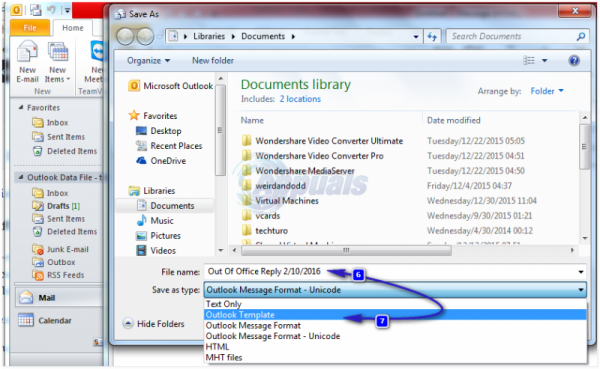Click the Save As help icon
Screen dimensions: 600x369
pyautogui.click(x=574, y=60)
